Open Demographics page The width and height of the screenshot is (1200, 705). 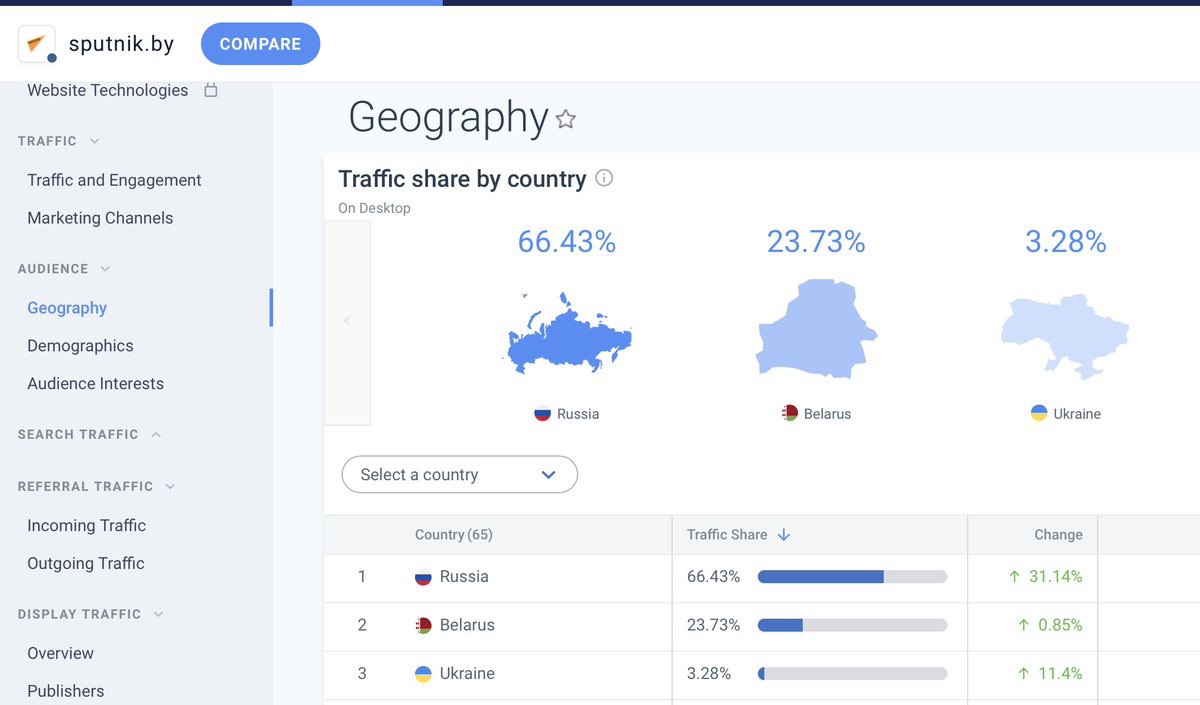pos(80,346)
